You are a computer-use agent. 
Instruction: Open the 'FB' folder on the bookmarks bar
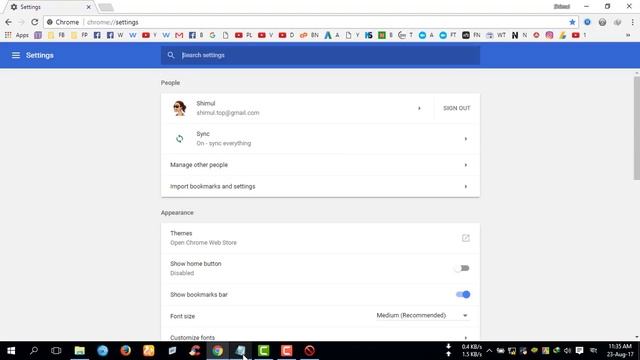[x=56, y=35]
